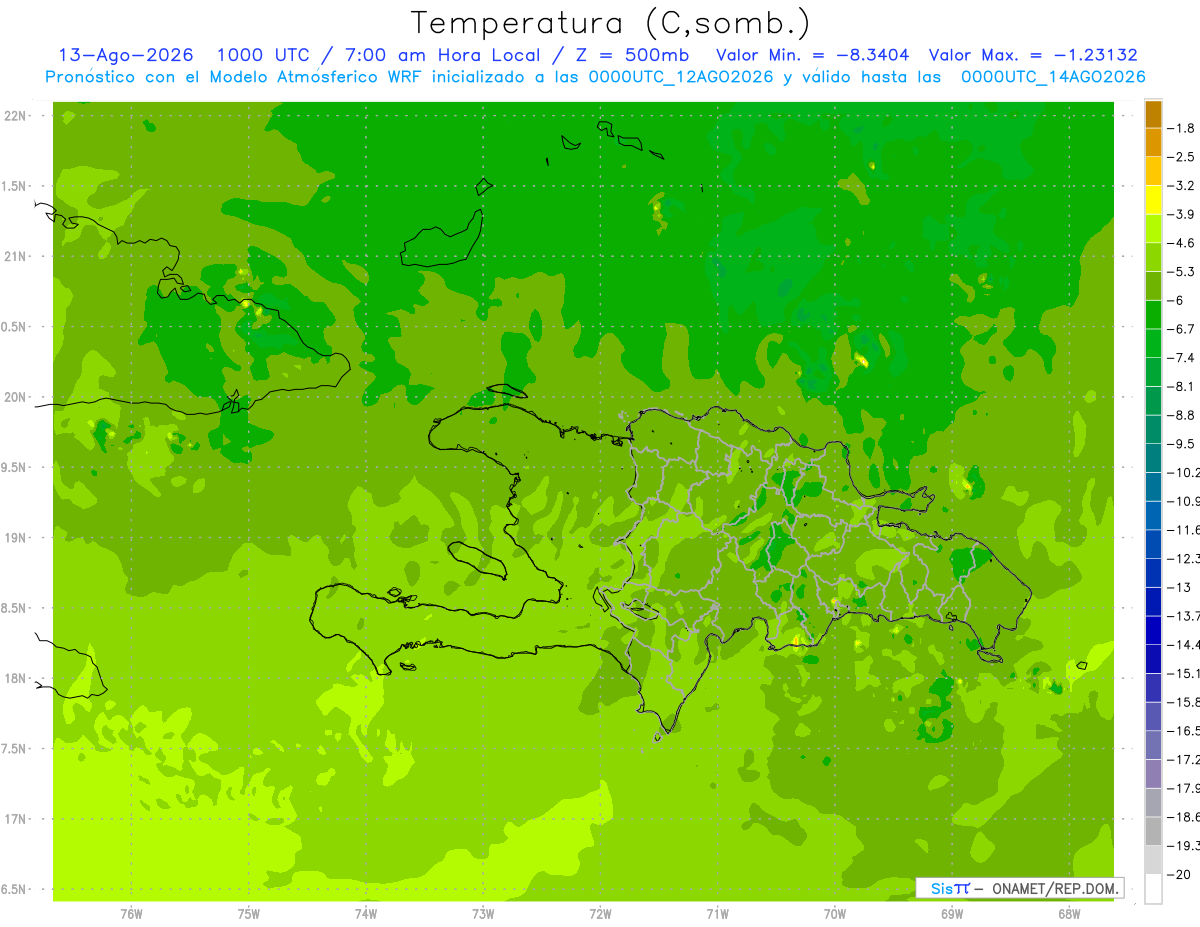The image size is (1200, 927).
Task: Click the legend value '-9.5'
Action: (1181, 444)
